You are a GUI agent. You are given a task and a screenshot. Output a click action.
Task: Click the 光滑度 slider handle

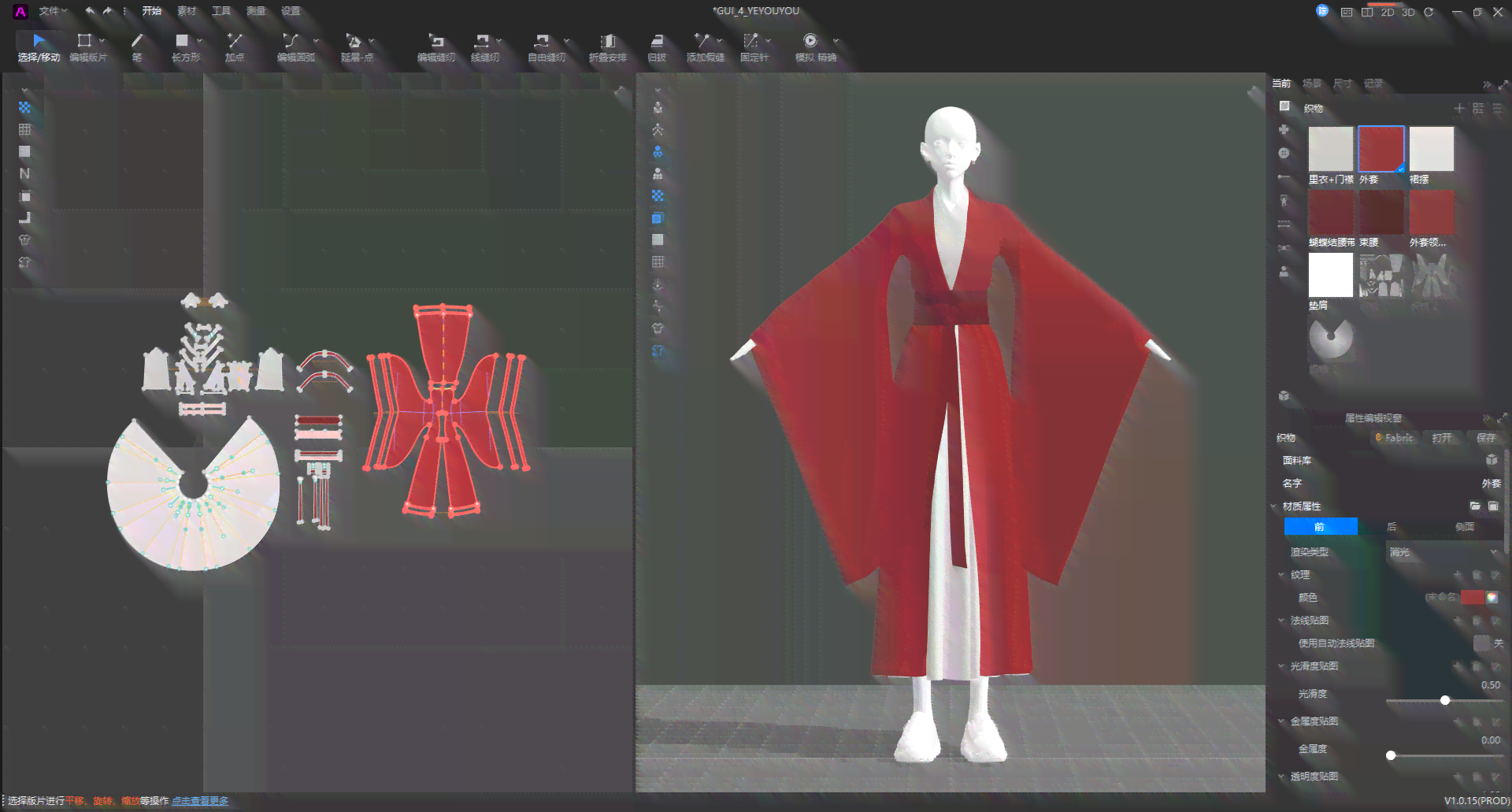pyautogui.click(x=1445, y=700)
